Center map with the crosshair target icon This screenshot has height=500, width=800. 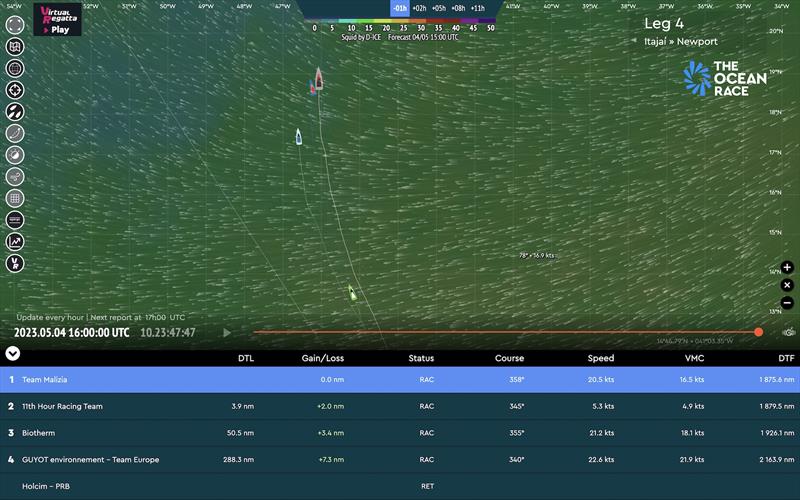pyautogui.click(x=15, y=90)
